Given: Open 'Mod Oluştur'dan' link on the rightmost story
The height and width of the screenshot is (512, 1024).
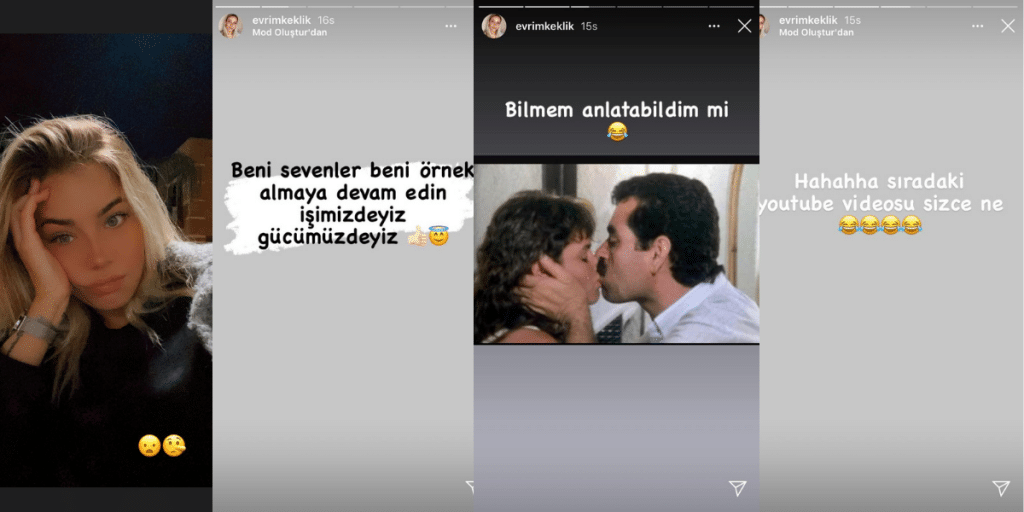Looking at the screenshot, I should tap(816, 33).
